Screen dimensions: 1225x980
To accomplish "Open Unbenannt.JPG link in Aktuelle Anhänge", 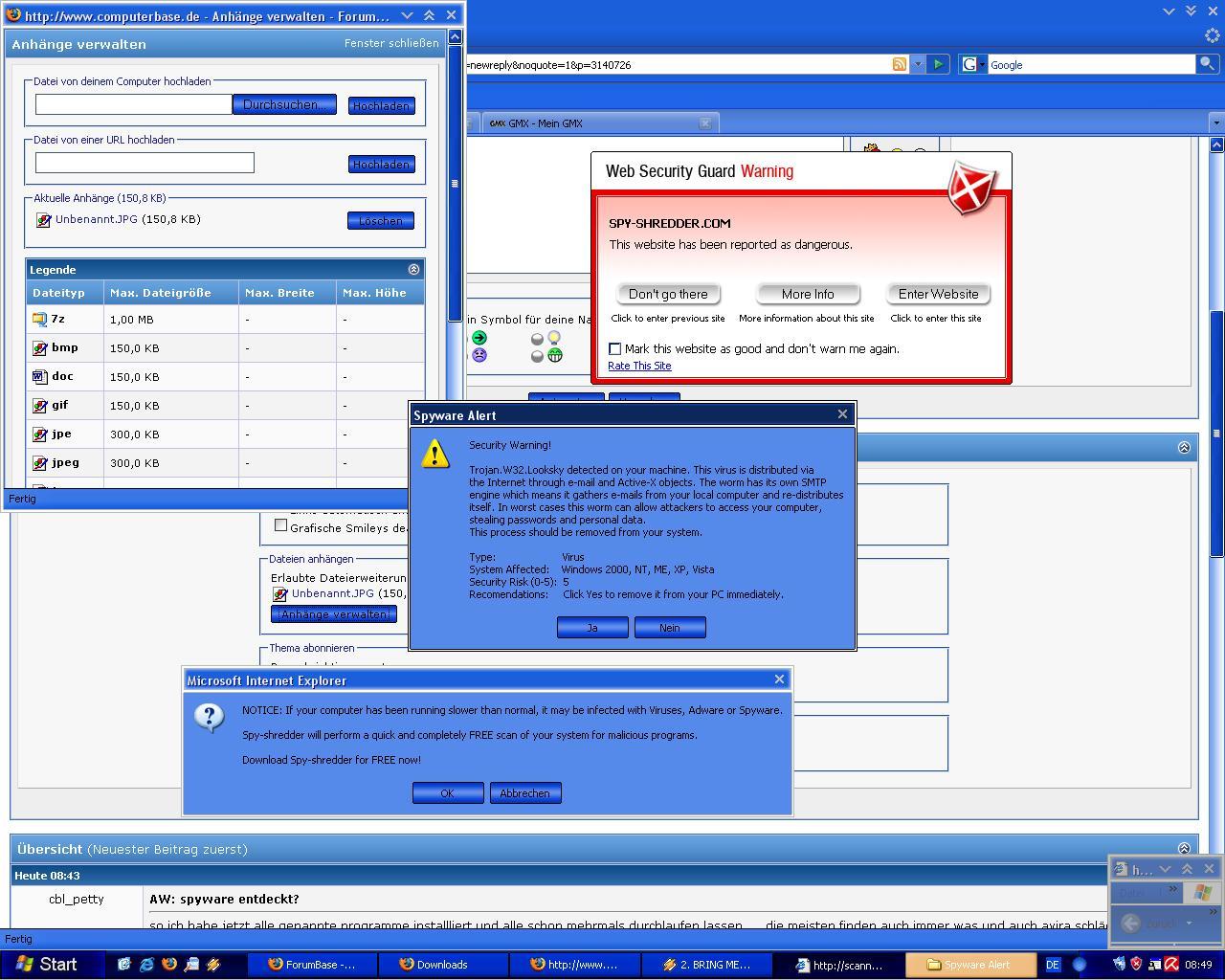I will point(96,219).
